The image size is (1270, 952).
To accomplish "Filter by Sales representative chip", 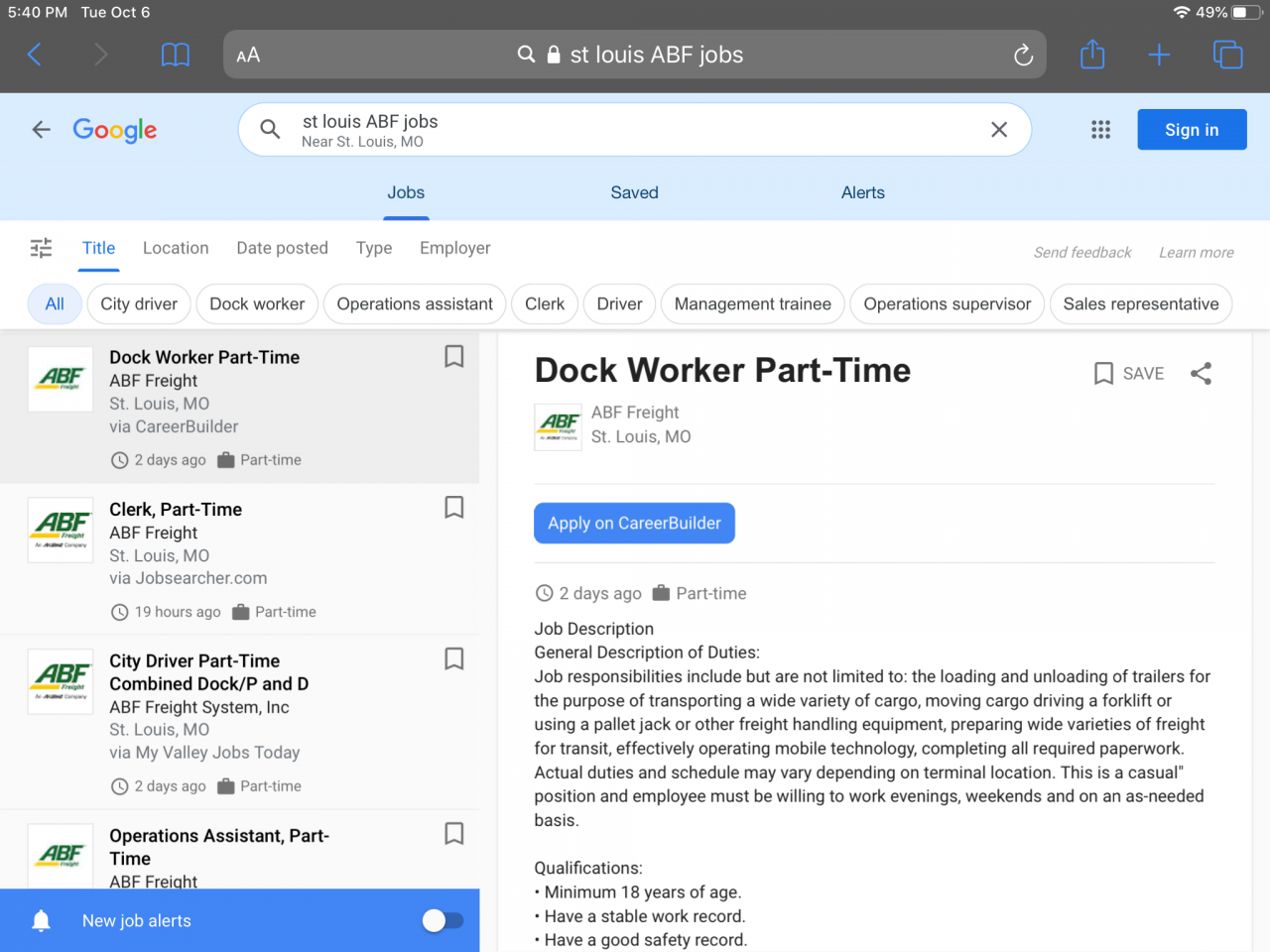I will click(1141, 303).
